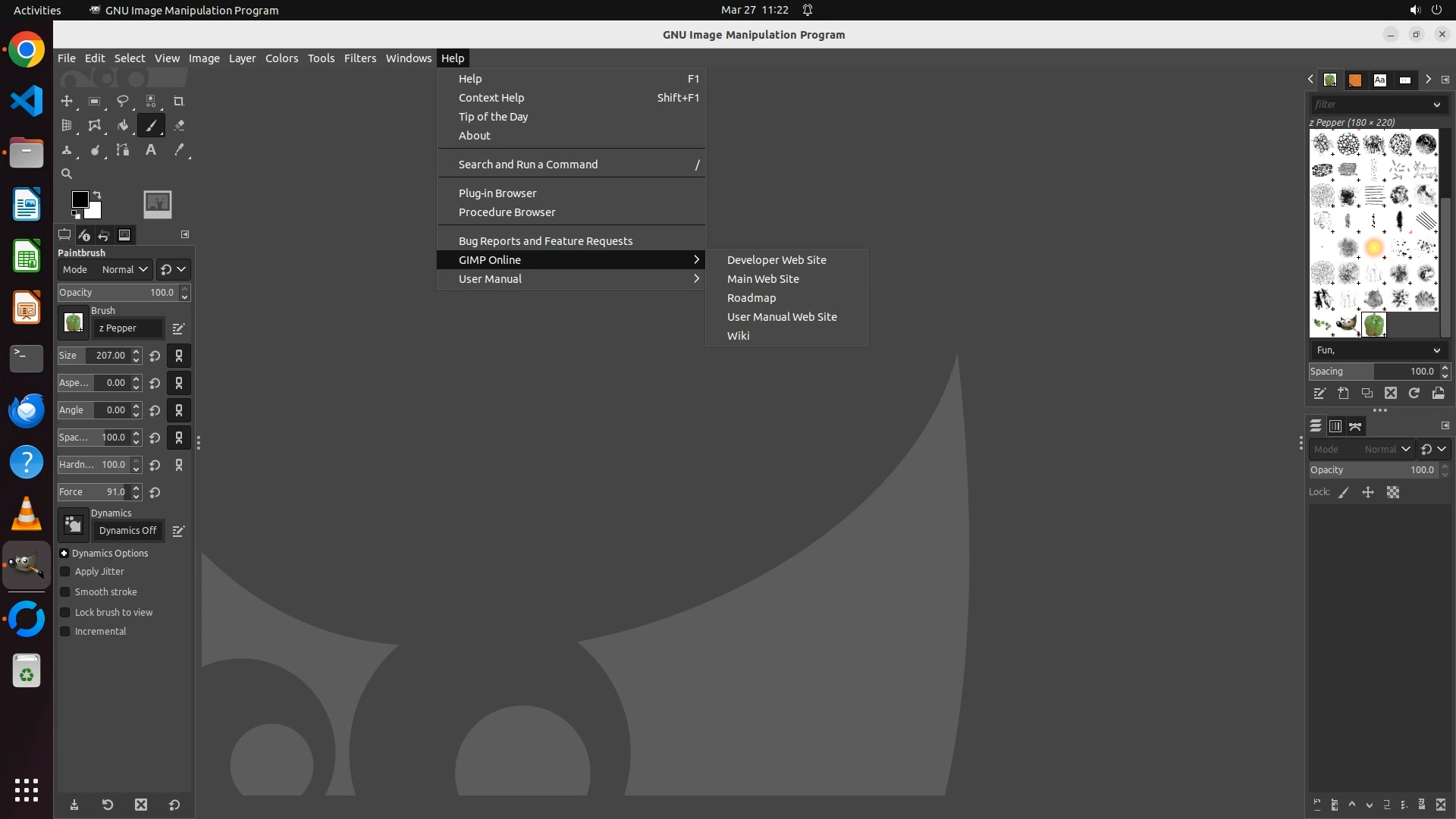Enable the Smooth stroke checkbox
1456x819 pixels.
[x=65, y=592]
